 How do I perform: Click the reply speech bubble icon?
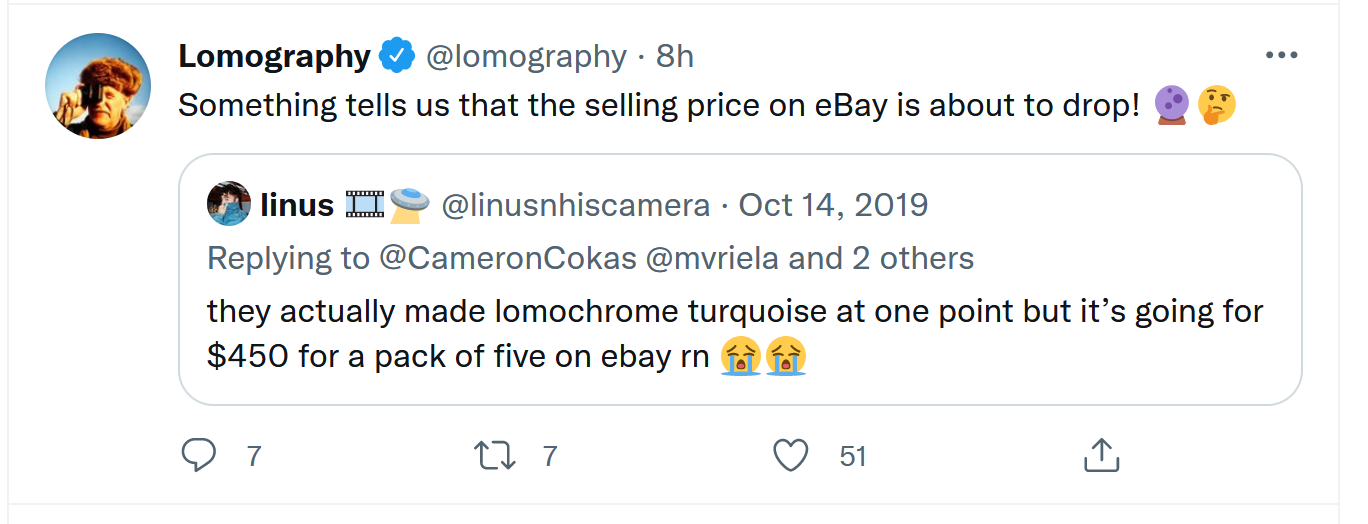pos(199,456)
